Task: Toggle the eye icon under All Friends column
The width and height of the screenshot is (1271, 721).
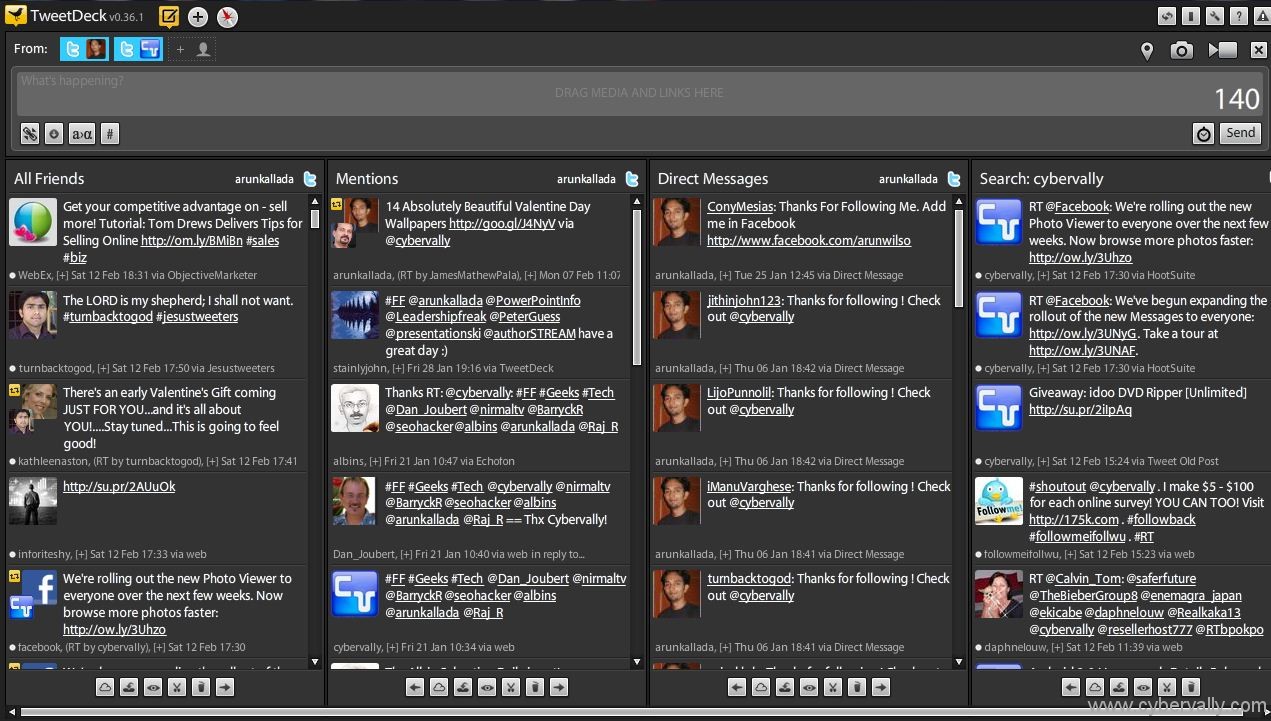Action: (x=153, y=687)
